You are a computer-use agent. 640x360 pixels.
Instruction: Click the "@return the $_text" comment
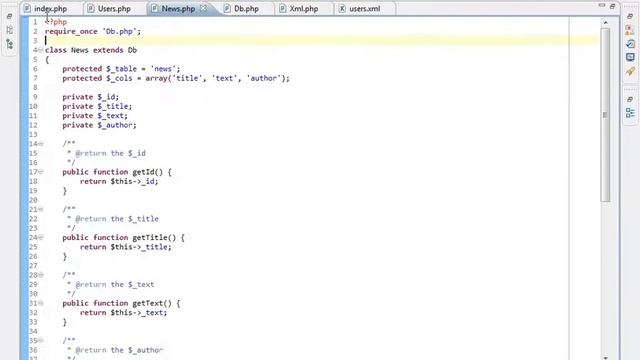(x=115, y=284)
